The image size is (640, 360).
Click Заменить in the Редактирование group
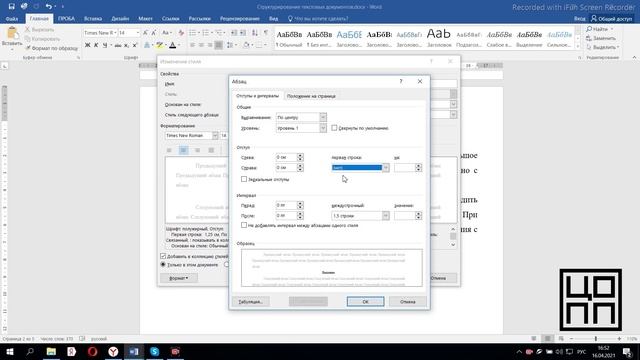coord(600,38)
